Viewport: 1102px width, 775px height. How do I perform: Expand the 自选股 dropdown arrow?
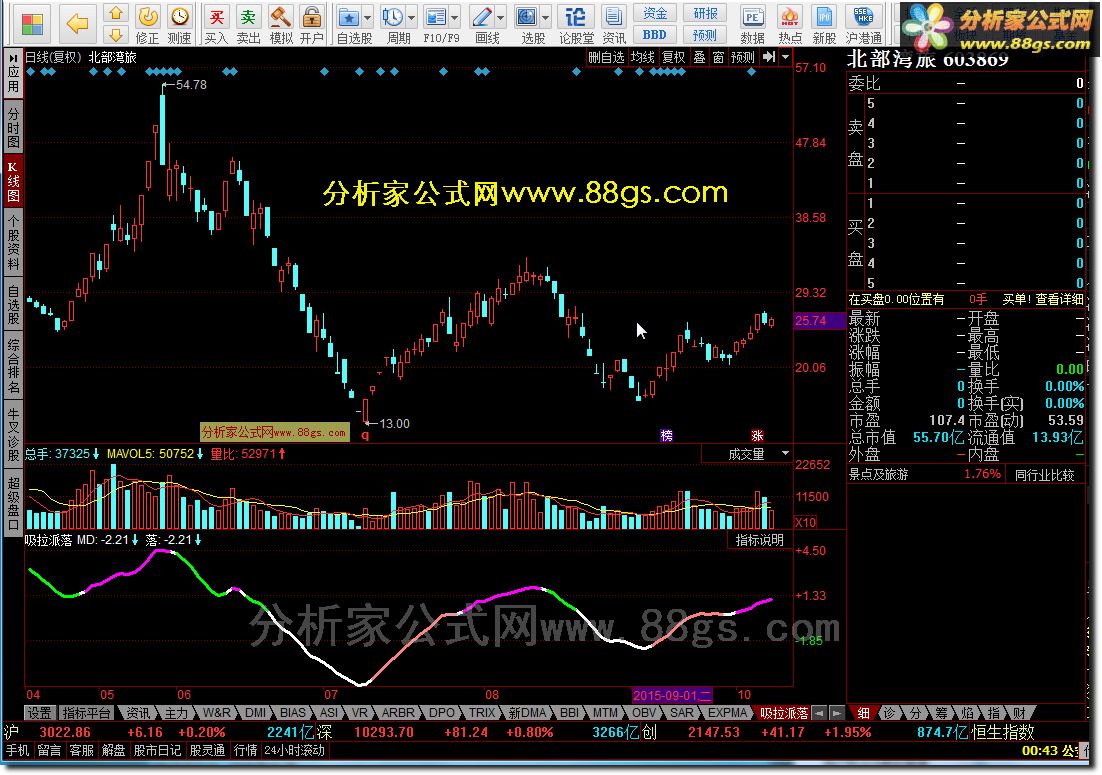click(x=370, y=17)
